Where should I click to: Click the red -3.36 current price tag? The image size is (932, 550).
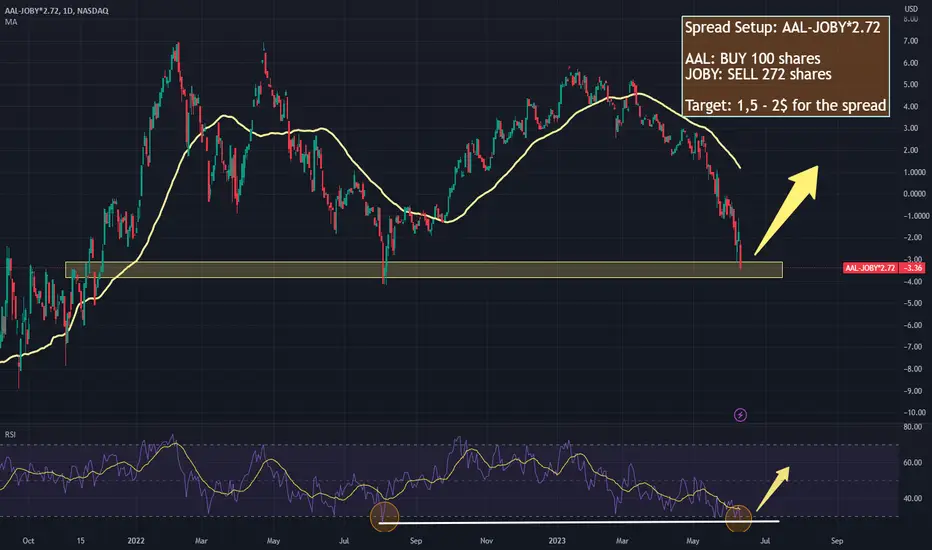tap(912, 268)
